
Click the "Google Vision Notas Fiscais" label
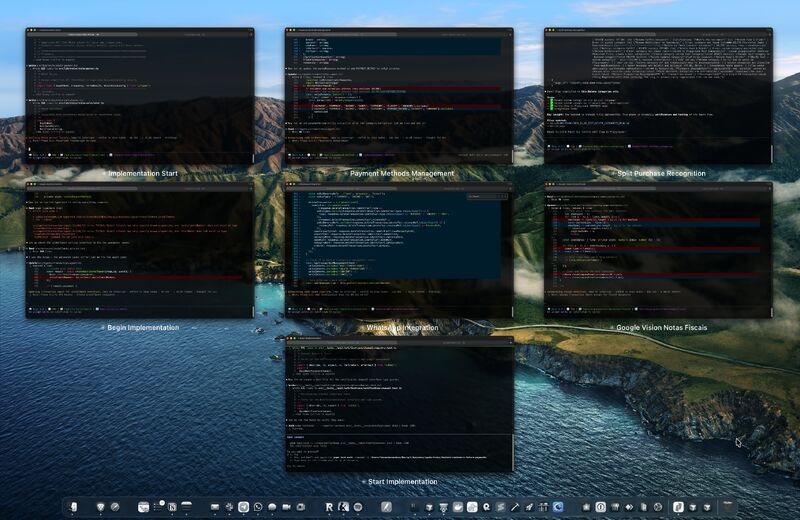661,328
